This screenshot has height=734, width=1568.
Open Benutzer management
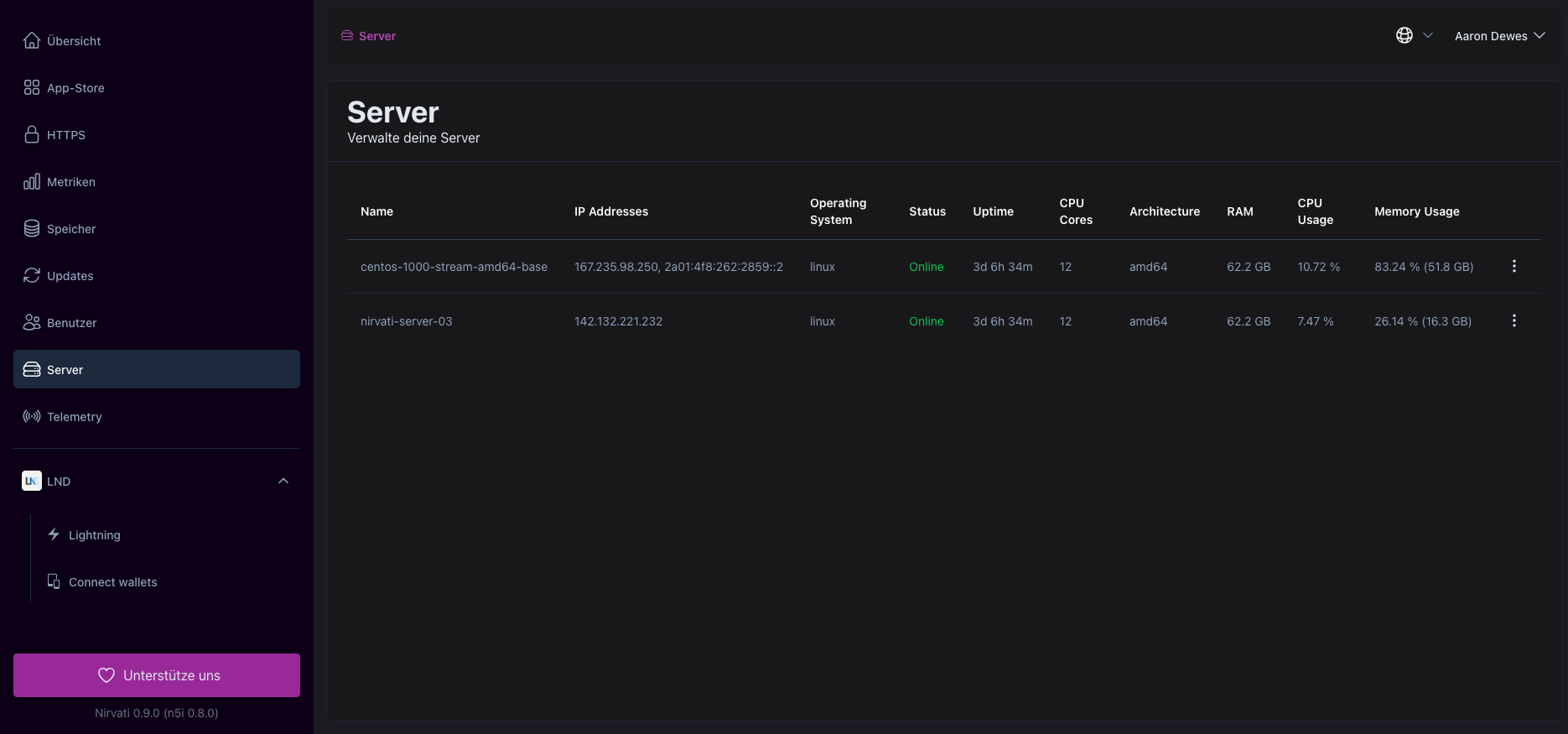click(x=157, y=322)
